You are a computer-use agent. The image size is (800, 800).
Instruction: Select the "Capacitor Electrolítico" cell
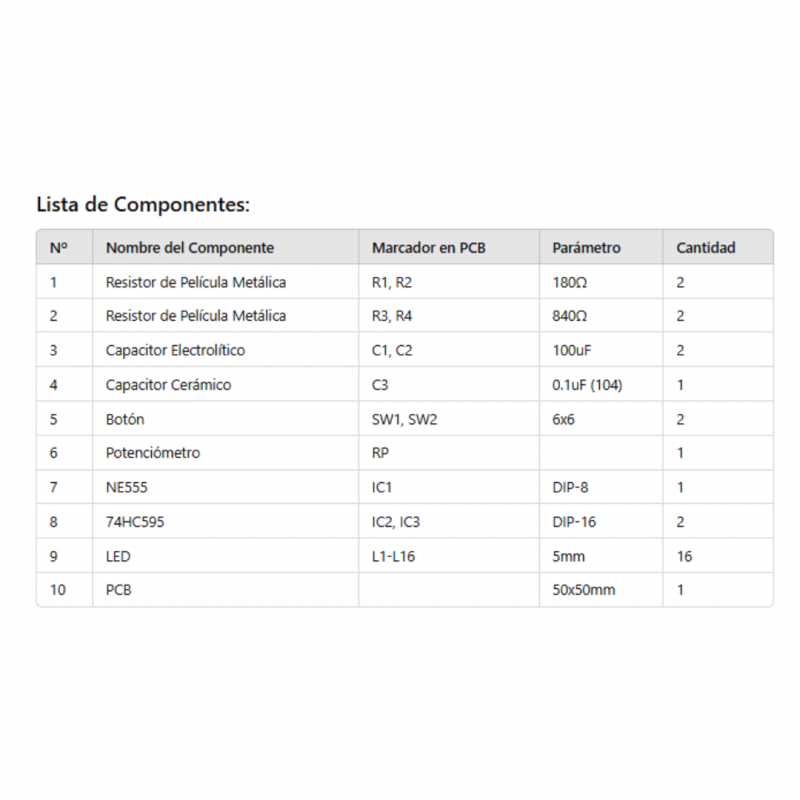[x=175, y=351]
